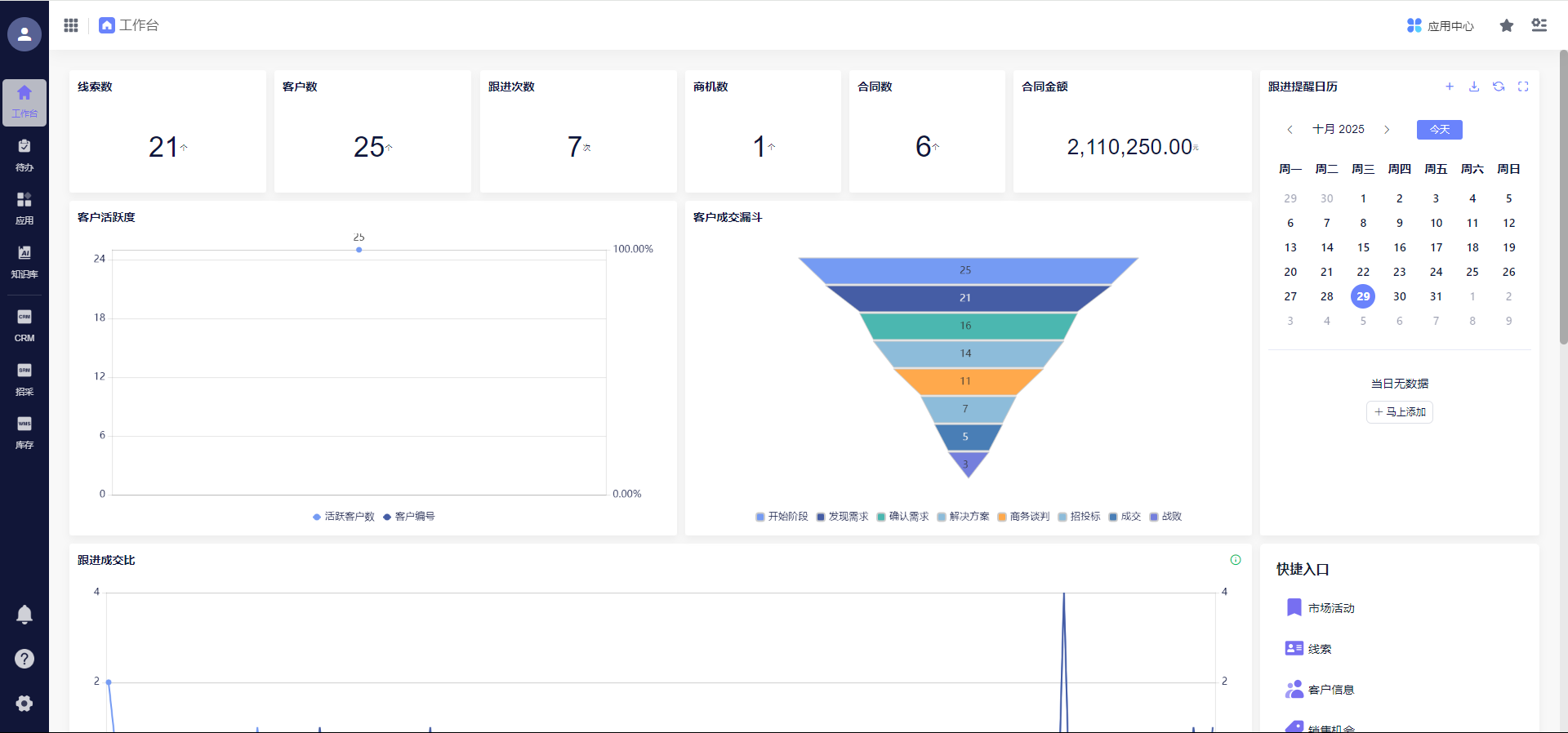
Task: Click the 今天 button
Action: point(1439,130)
